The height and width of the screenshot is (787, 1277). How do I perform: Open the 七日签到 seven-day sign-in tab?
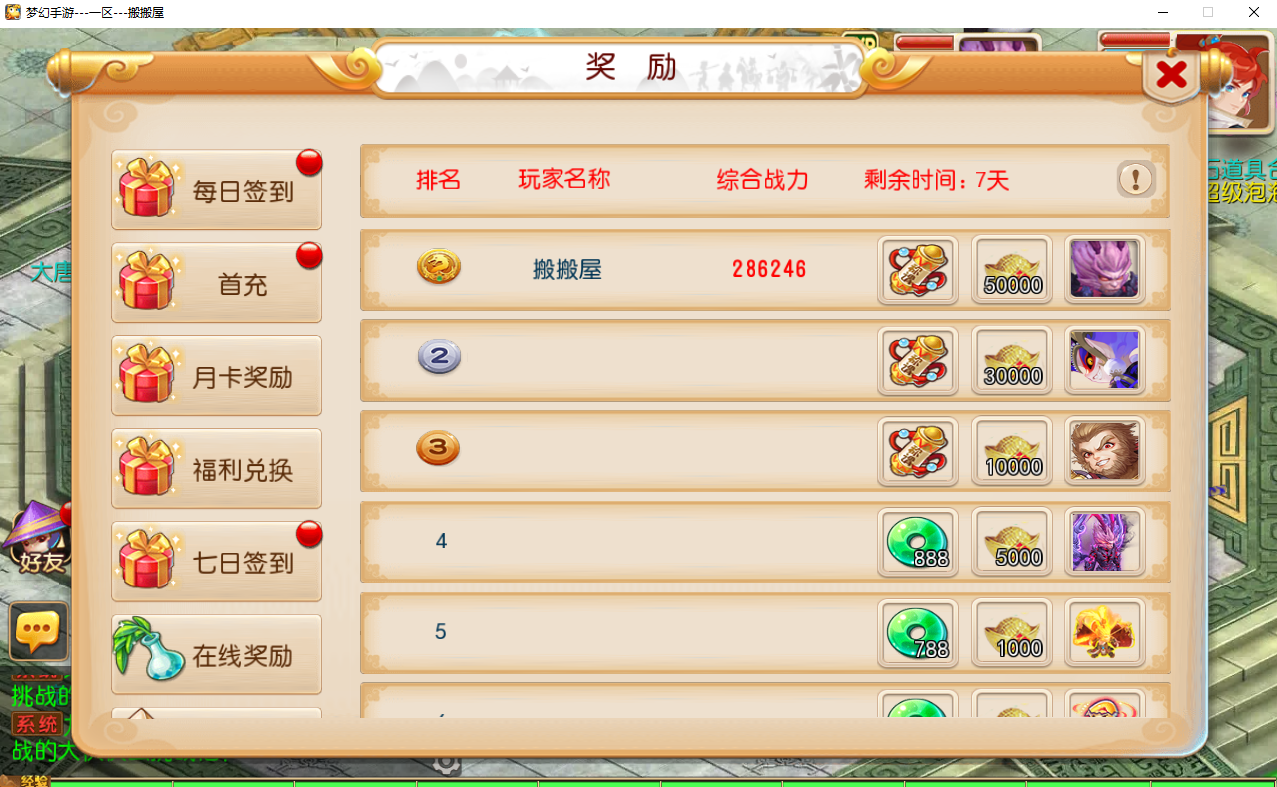point(216,562)
